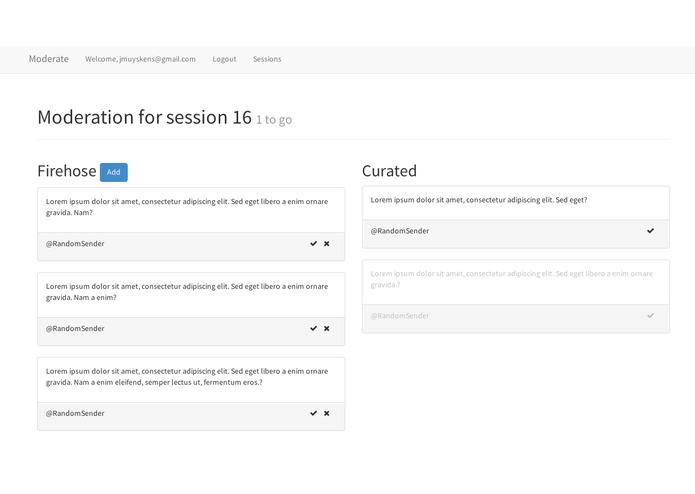Select the greyed curated question ending 'gravida.?'
This screenshot has width=695, height=494.
click(511, 279)
